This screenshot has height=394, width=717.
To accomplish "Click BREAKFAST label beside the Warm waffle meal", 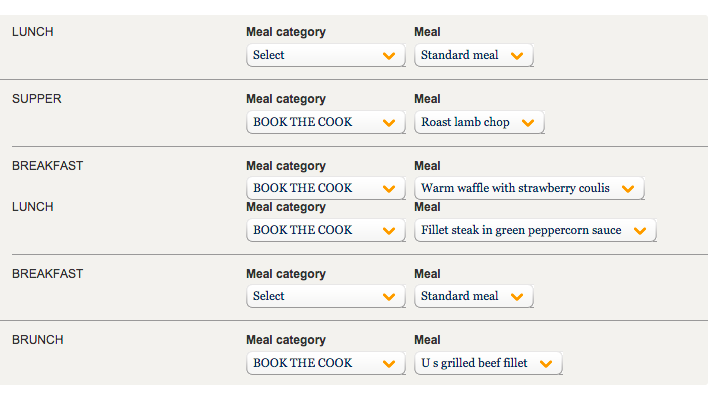I will [x=48, y=165].
